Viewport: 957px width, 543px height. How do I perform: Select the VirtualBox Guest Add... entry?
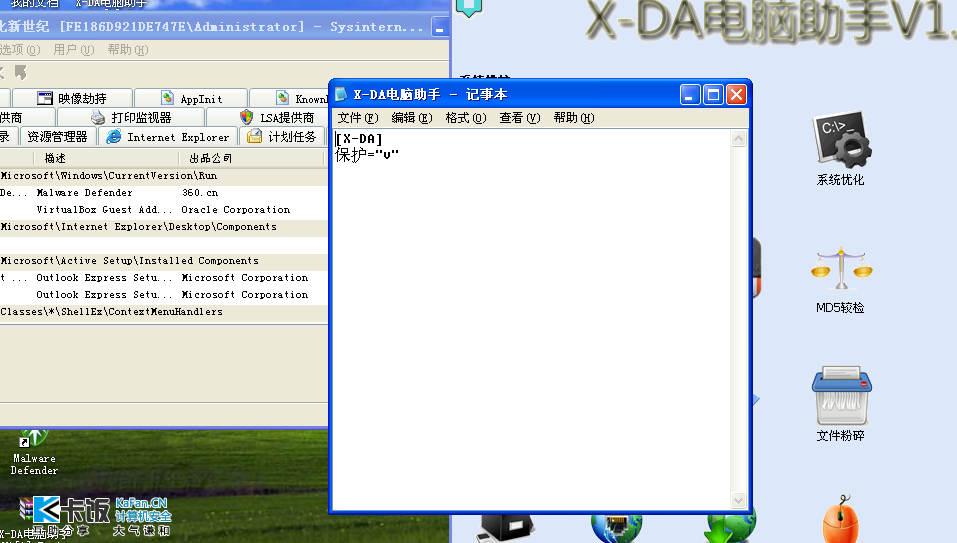click(x=164, y=210)
